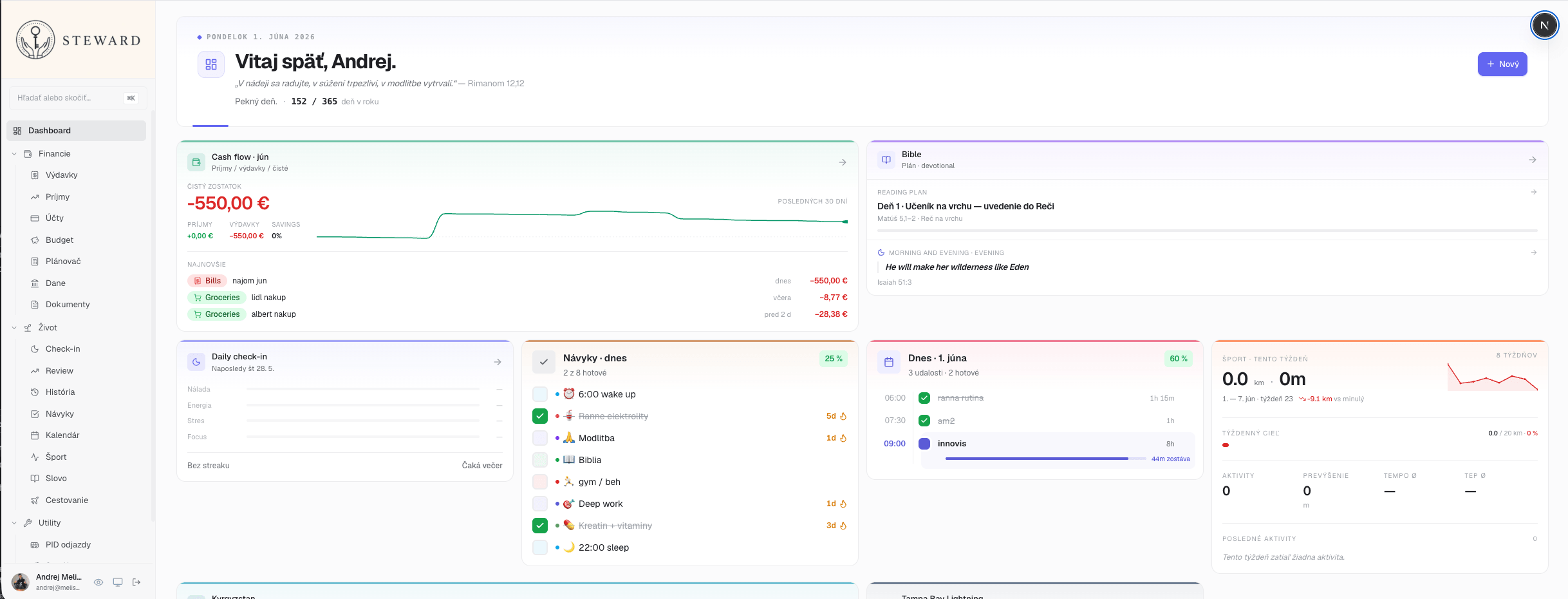Collapse the Život section chevron
Screen dimensions: 1568x599
(14, 328)
